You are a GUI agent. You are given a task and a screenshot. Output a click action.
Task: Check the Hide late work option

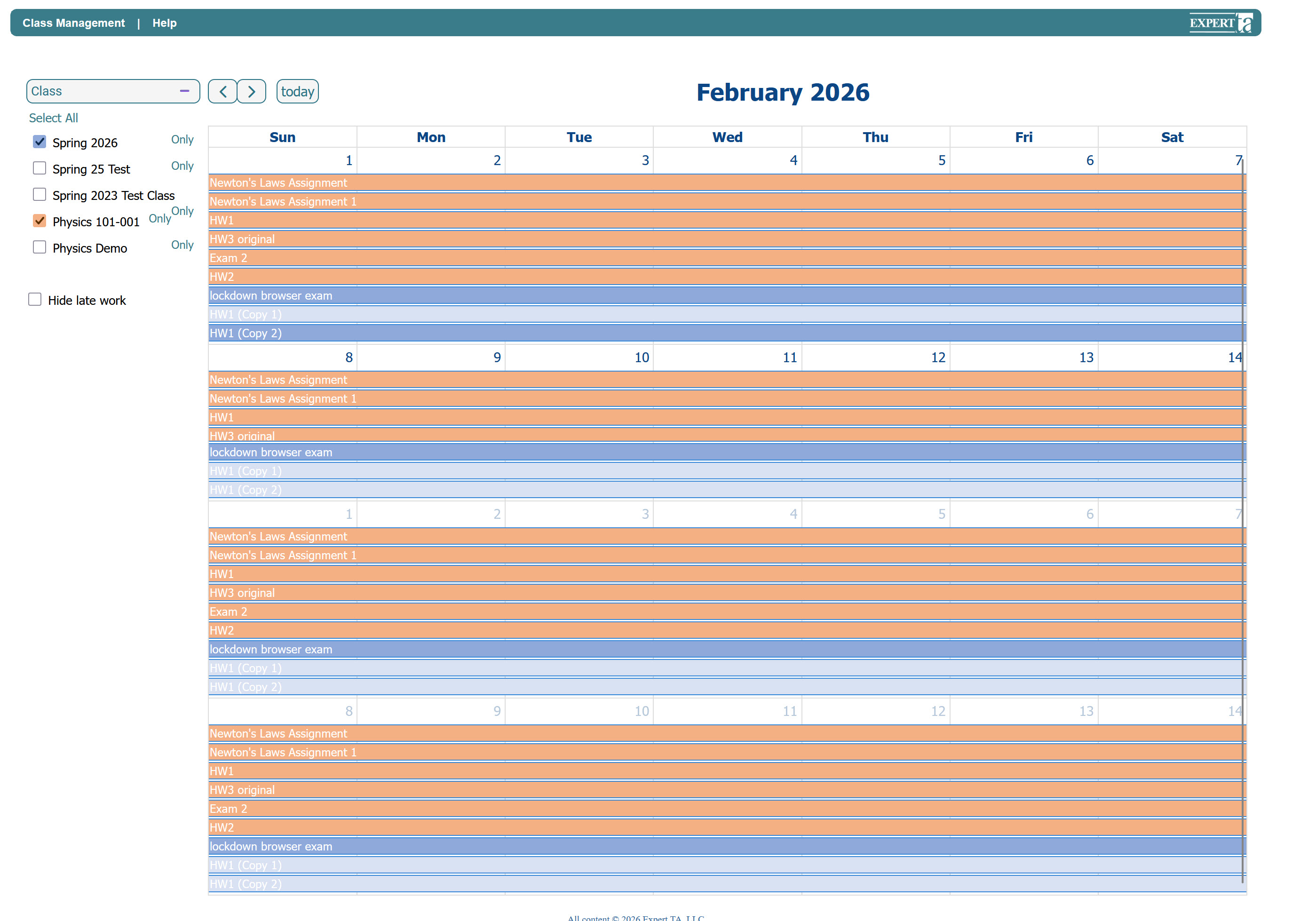tap(35, 299)
